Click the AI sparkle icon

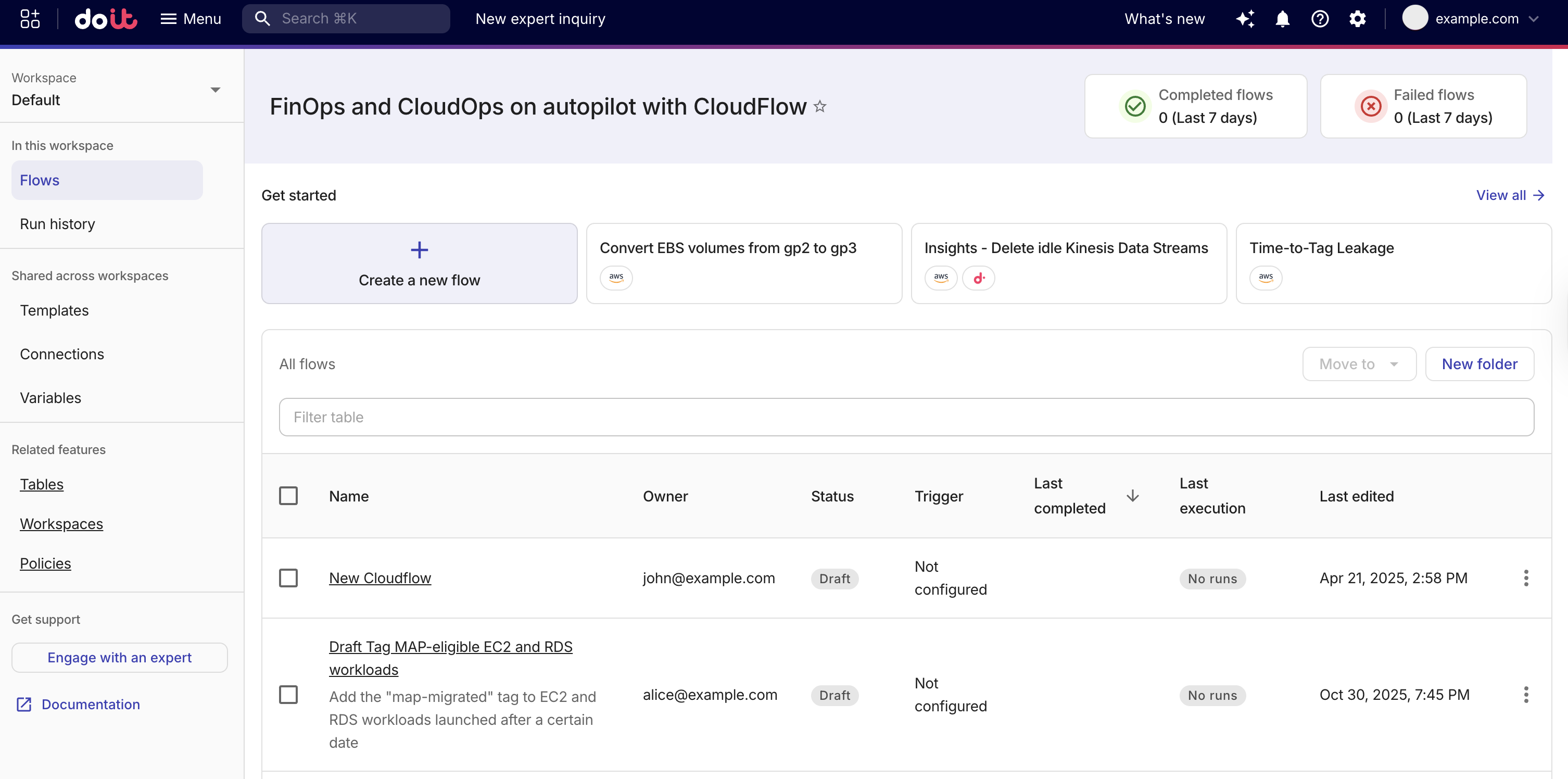coord(1245,19)
